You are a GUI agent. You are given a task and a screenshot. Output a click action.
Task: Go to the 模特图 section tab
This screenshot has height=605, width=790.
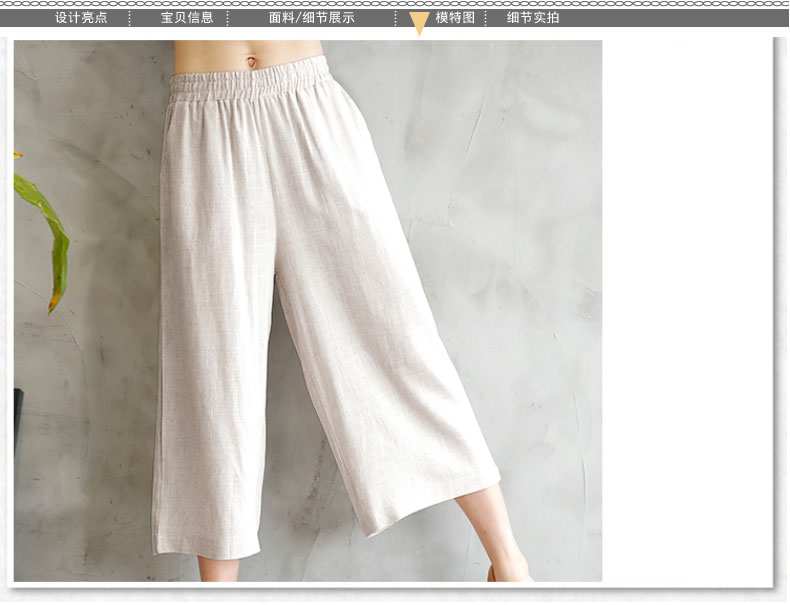tap(455, 18)
